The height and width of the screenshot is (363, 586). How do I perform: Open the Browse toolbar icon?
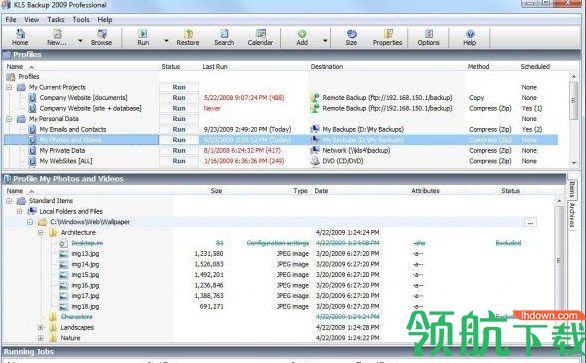[x=102, y=38]
